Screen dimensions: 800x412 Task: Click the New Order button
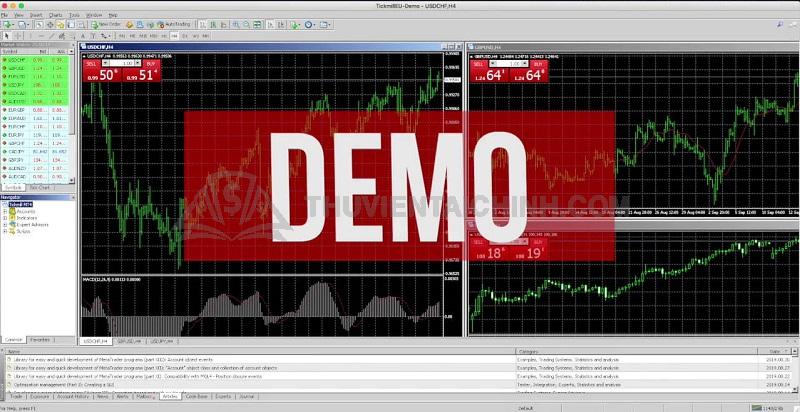(106, 24)
